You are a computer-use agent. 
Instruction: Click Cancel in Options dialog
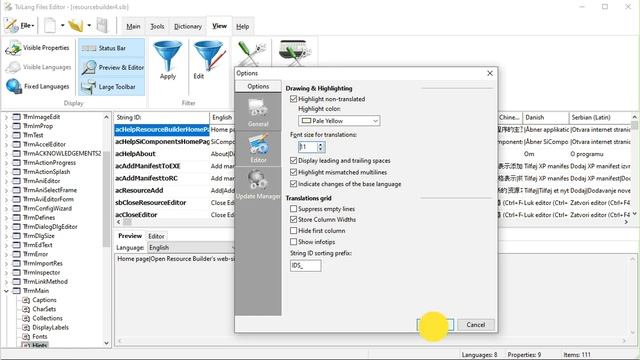(476, 324)
